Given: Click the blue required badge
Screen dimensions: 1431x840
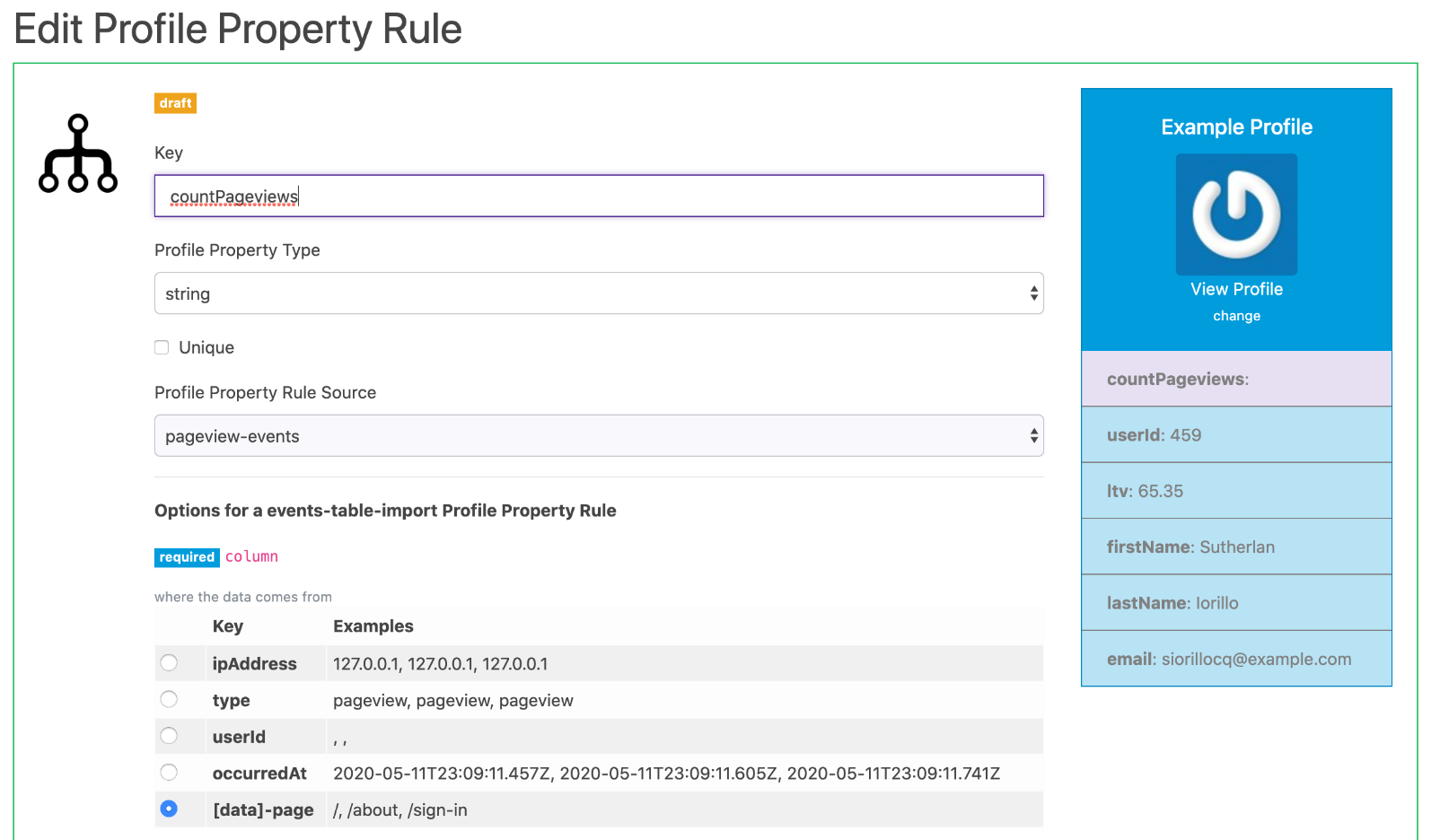Looking at the screenshot, I should click(187, 557).
